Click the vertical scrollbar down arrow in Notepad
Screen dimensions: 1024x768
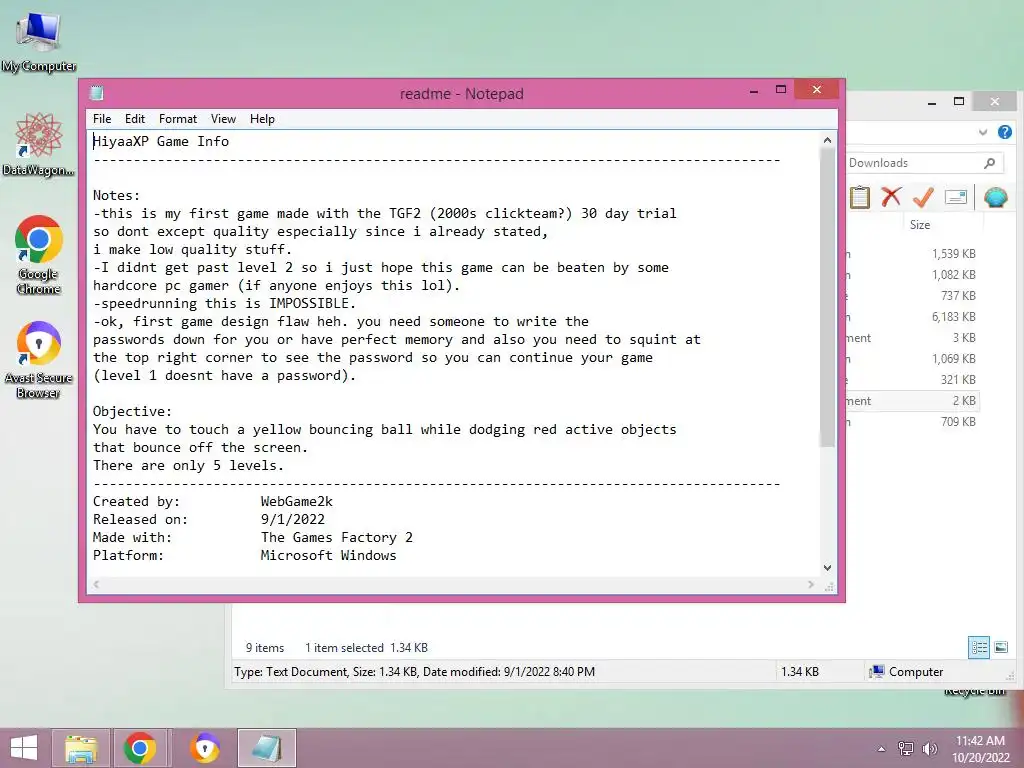827,568
